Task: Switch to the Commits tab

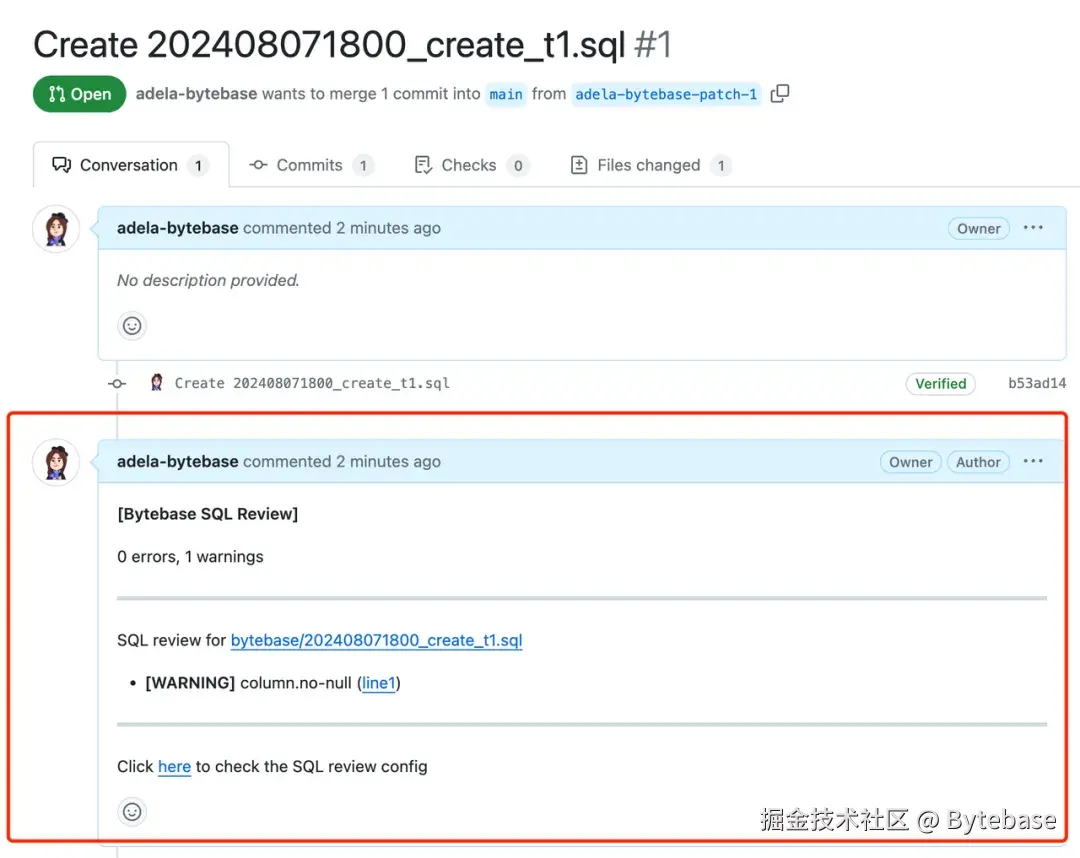Action: (311, 165)
